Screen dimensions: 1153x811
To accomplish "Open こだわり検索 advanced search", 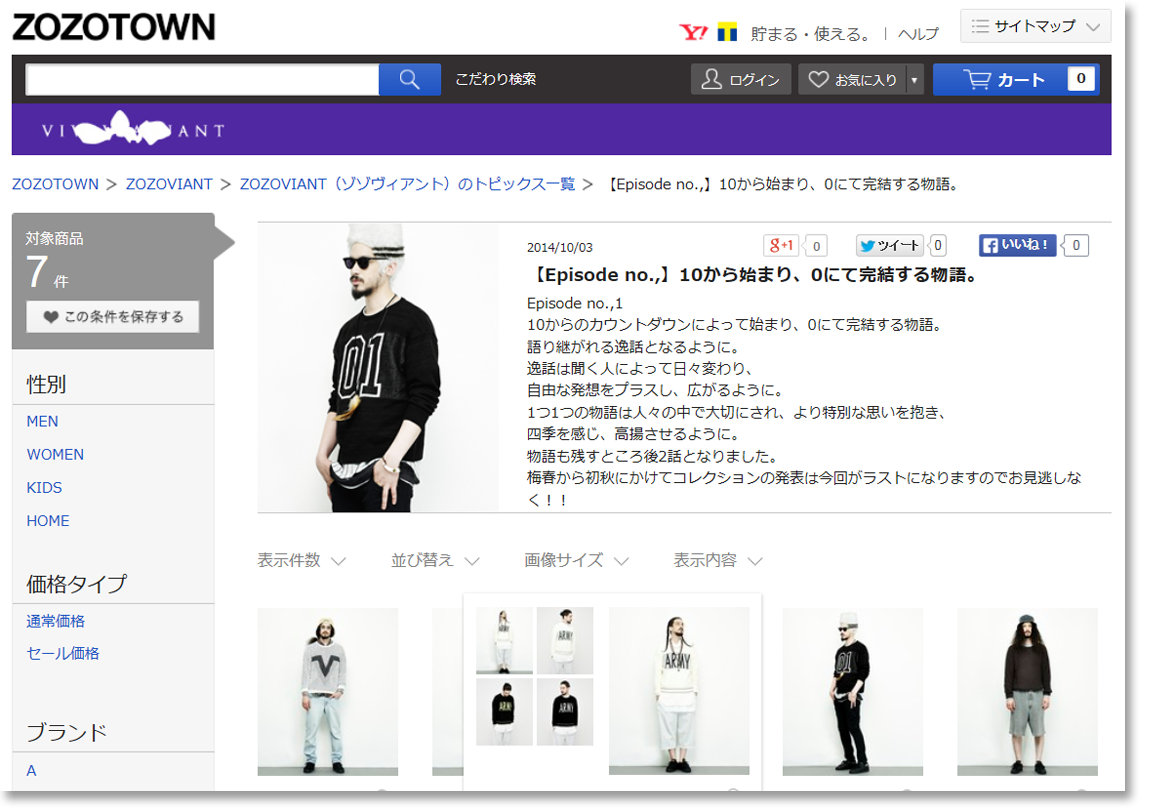I will [496, 79].
